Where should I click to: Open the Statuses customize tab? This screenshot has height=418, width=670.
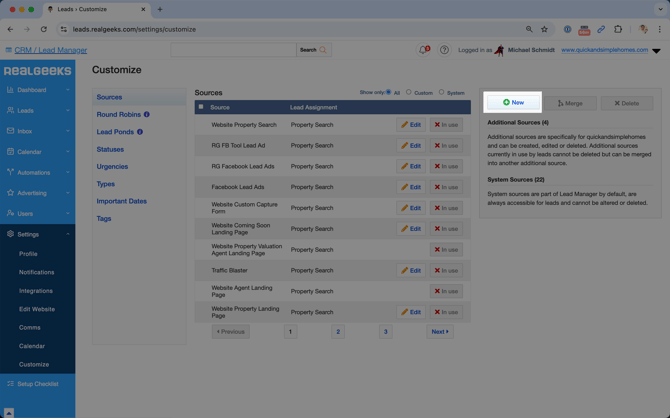(x=110, y=149)
